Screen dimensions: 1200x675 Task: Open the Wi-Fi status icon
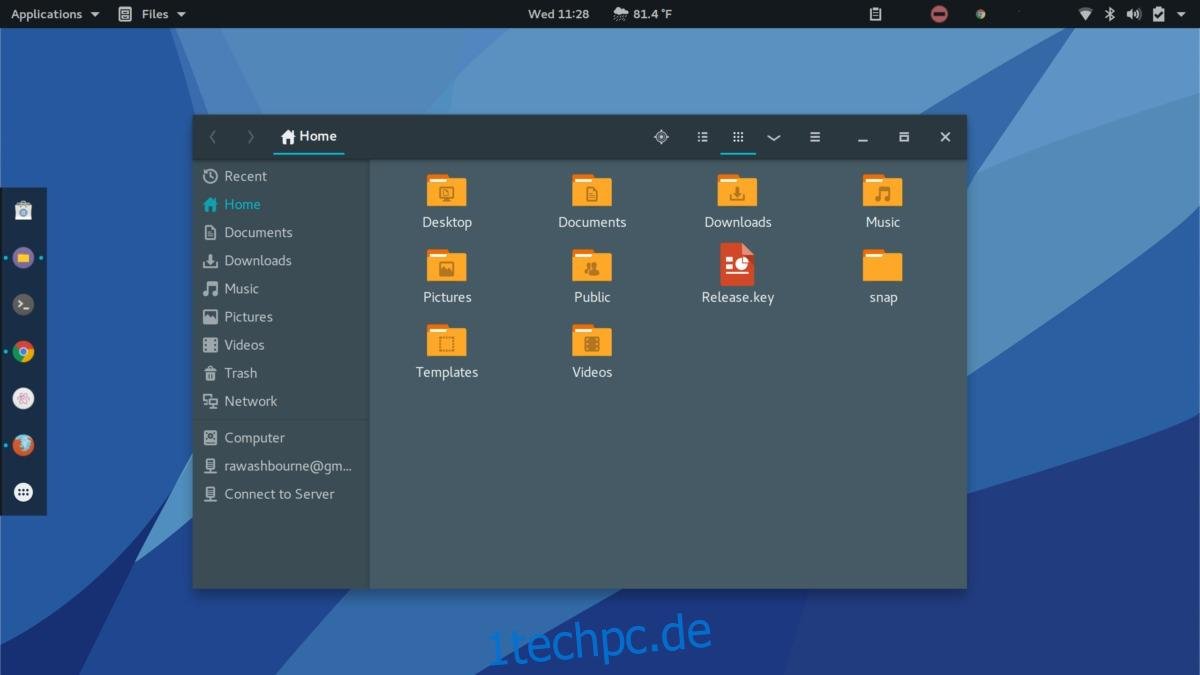1086,14
